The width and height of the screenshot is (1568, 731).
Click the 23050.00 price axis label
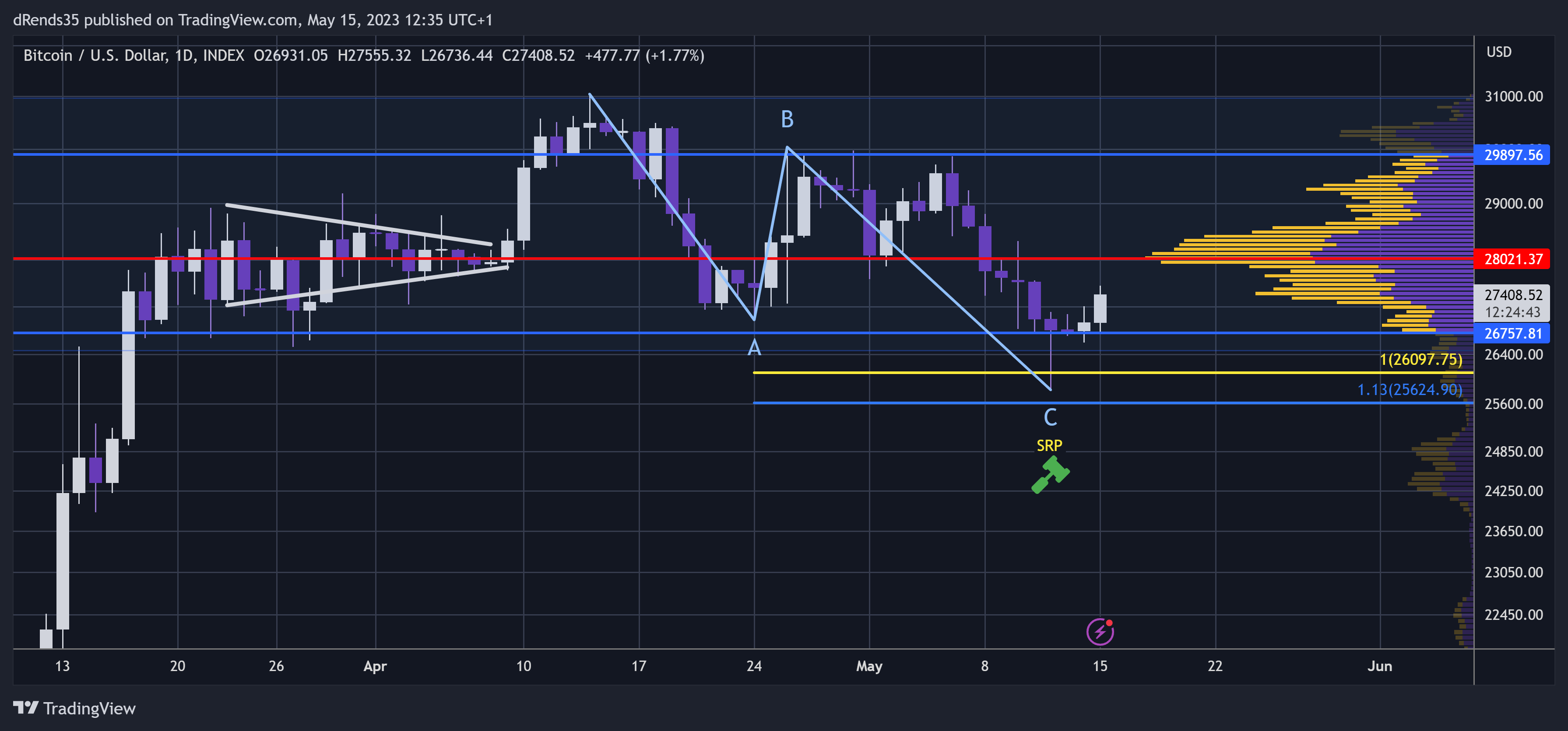tap(1513, 572)
